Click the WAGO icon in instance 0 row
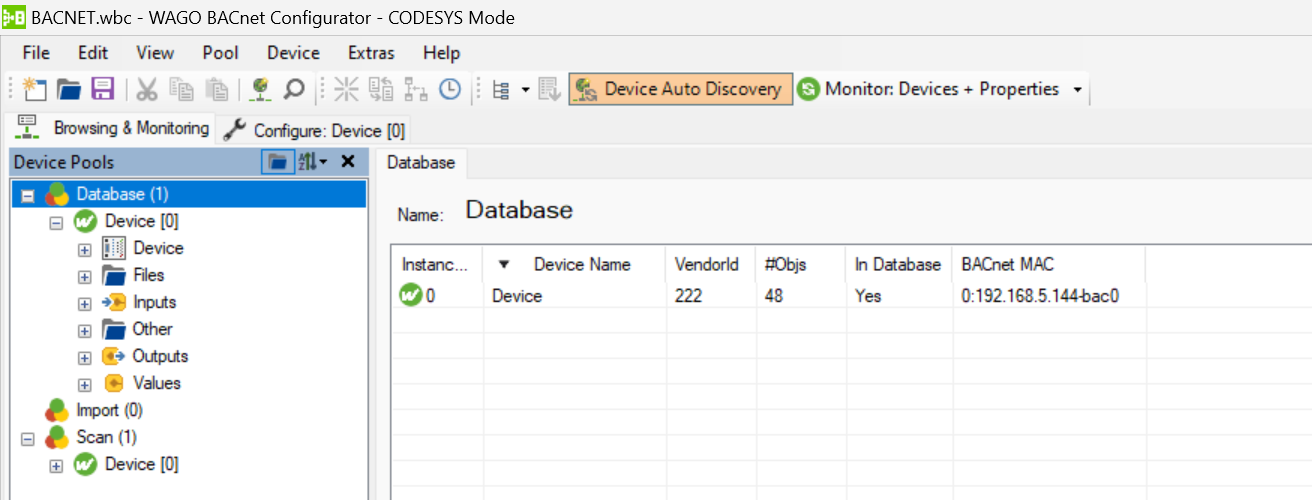This screenshot has height=500, width=1312. 410,295
